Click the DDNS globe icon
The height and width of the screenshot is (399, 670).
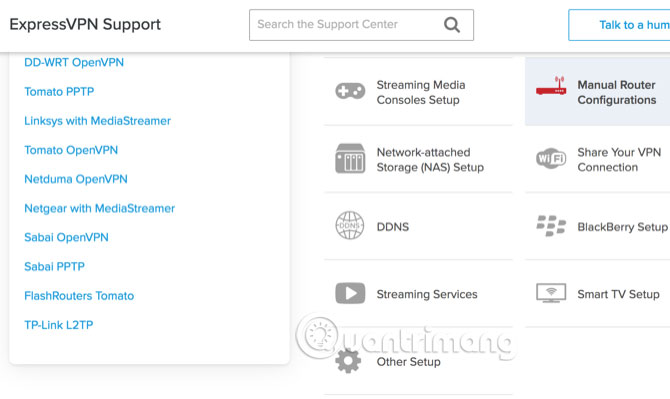(350, 225)
